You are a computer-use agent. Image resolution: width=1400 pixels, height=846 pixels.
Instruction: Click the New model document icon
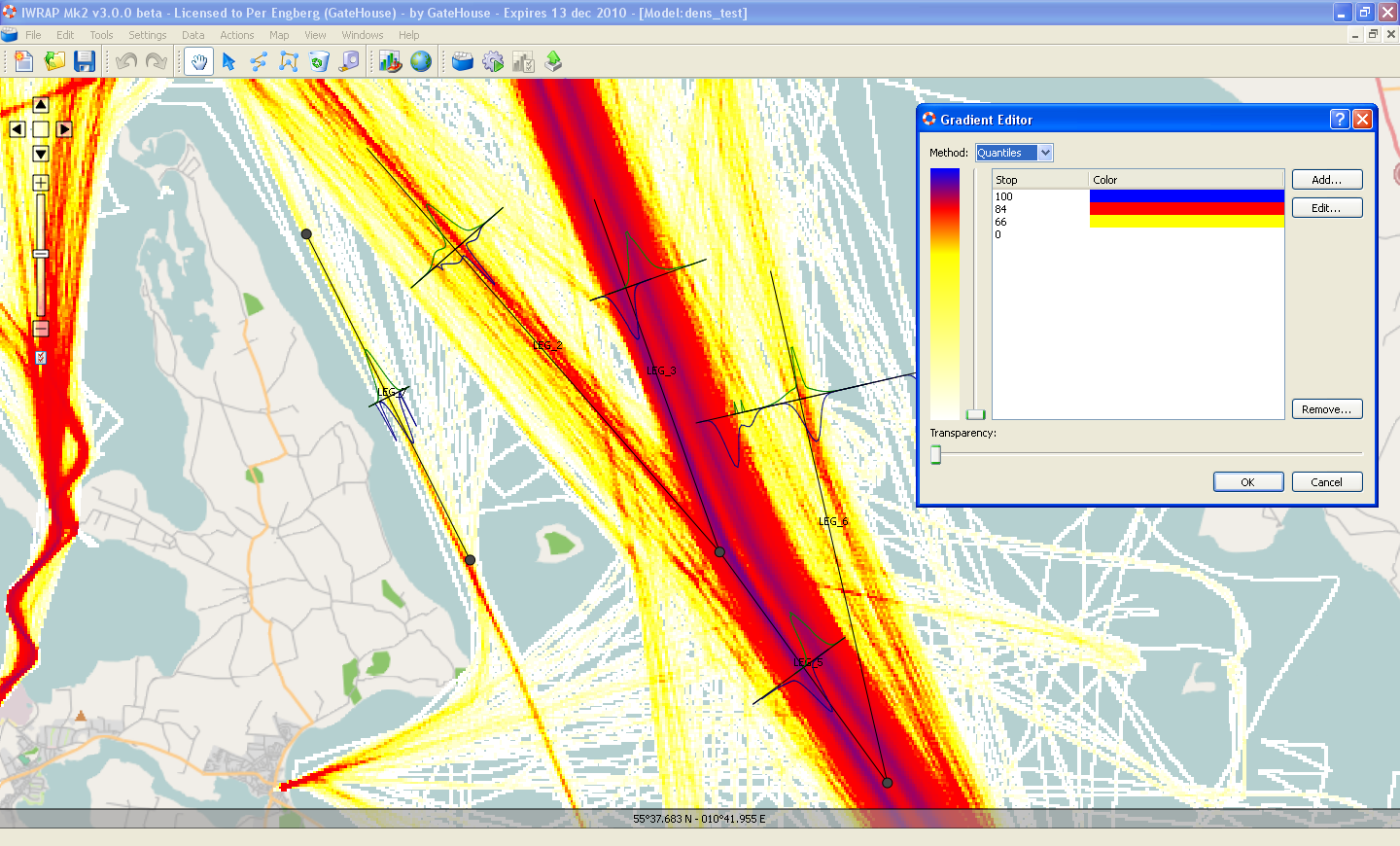click(23, 61)
